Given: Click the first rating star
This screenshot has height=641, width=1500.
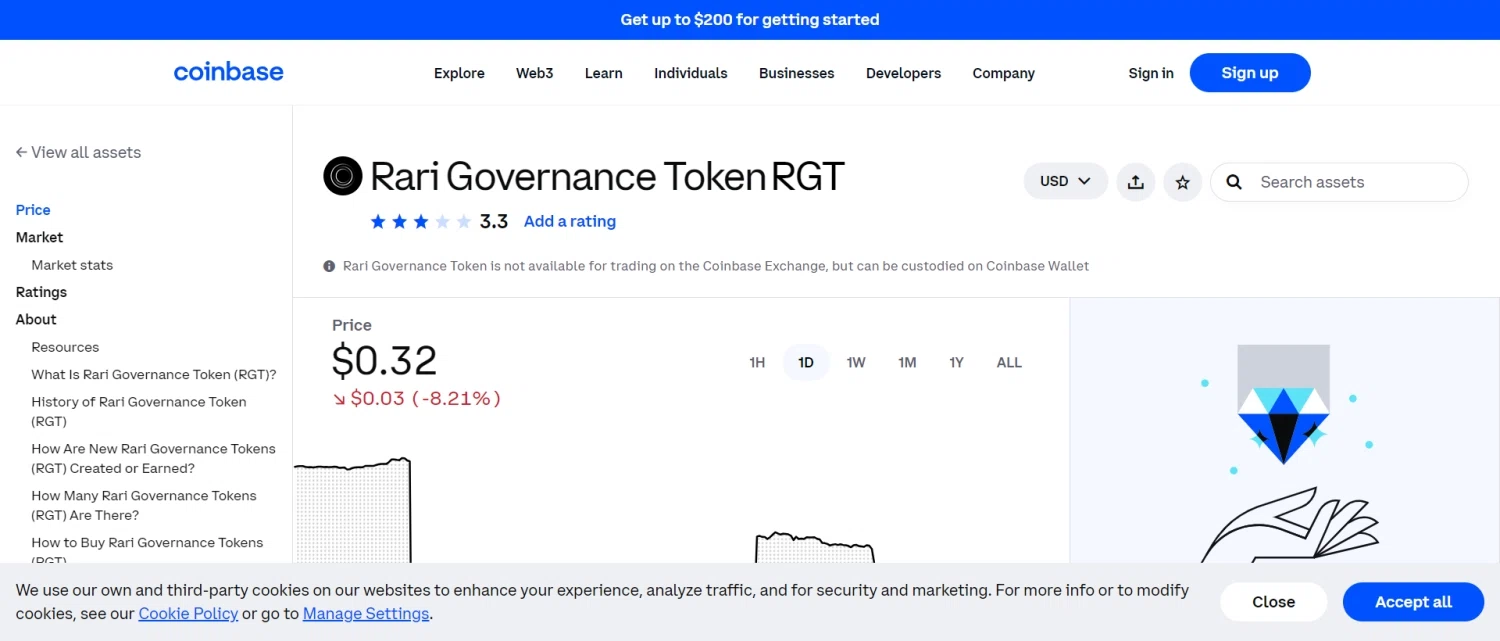Looking at the screenshot, I should pyautogui.click(x=378, y=222).
